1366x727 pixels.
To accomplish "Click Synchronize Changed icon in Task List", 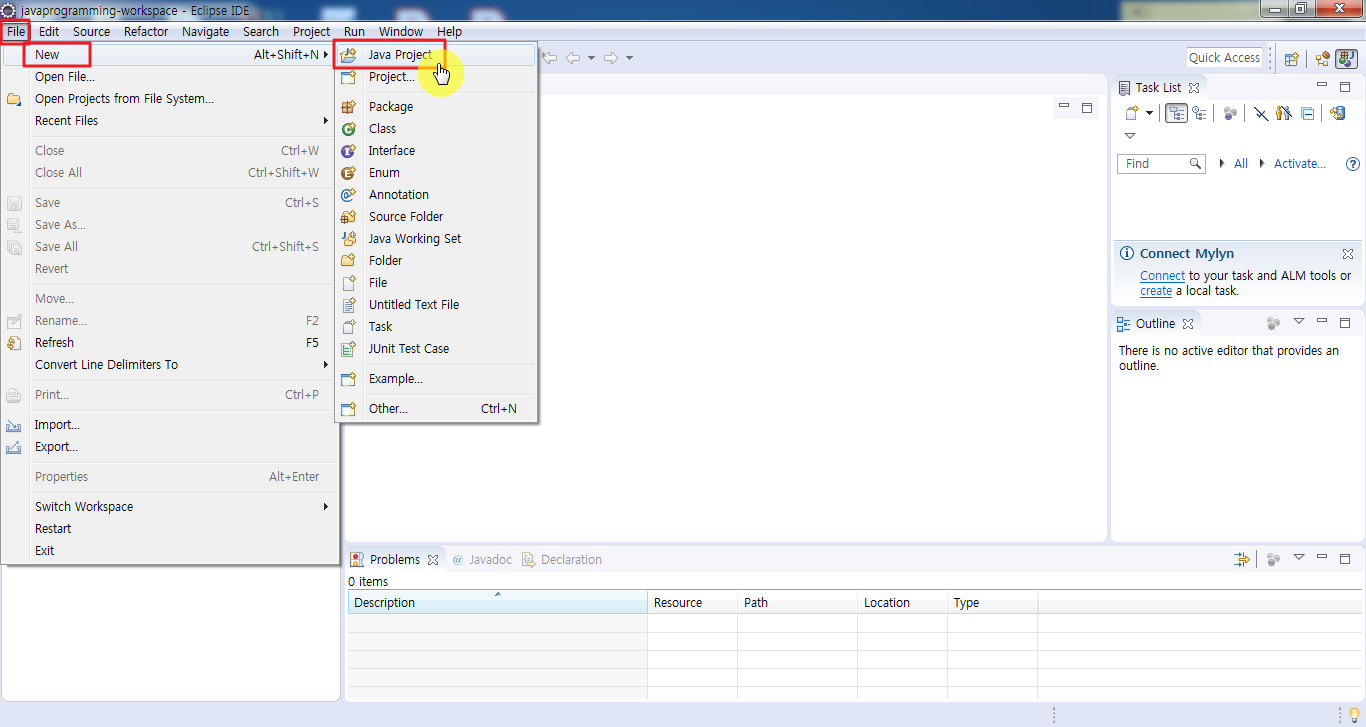I will pos(1338,113).
